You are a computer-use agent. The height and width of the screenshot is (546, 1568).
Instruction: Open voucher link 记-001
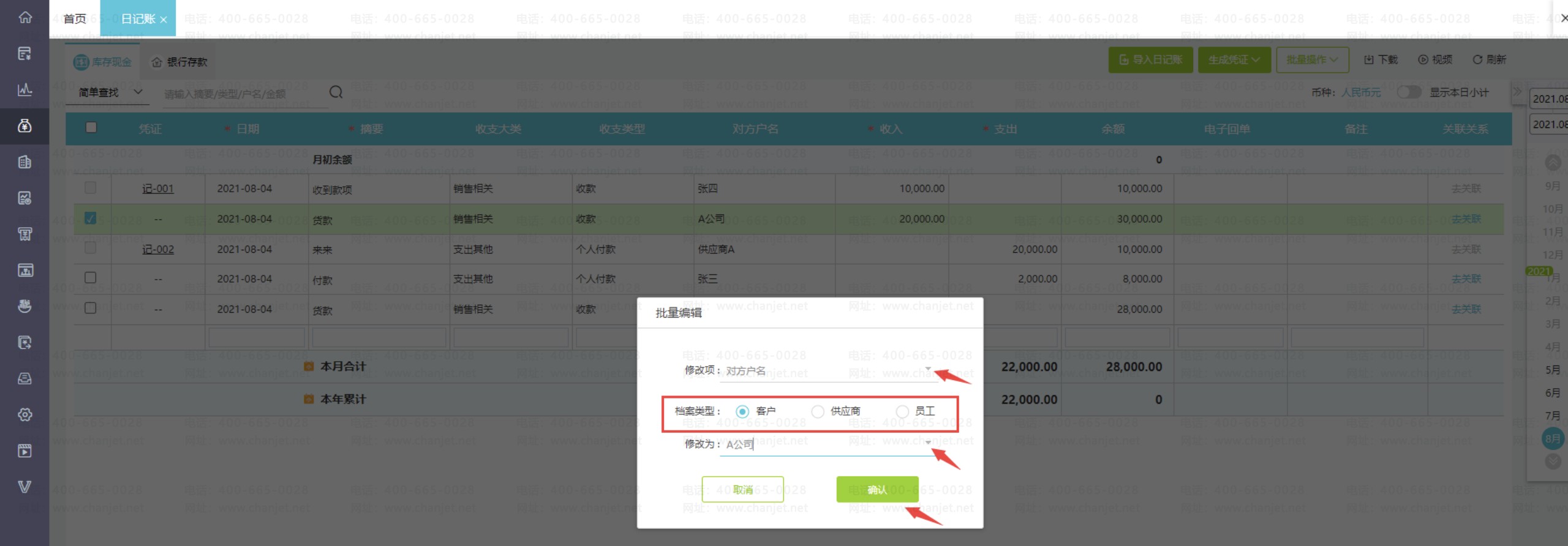[158, 189]
